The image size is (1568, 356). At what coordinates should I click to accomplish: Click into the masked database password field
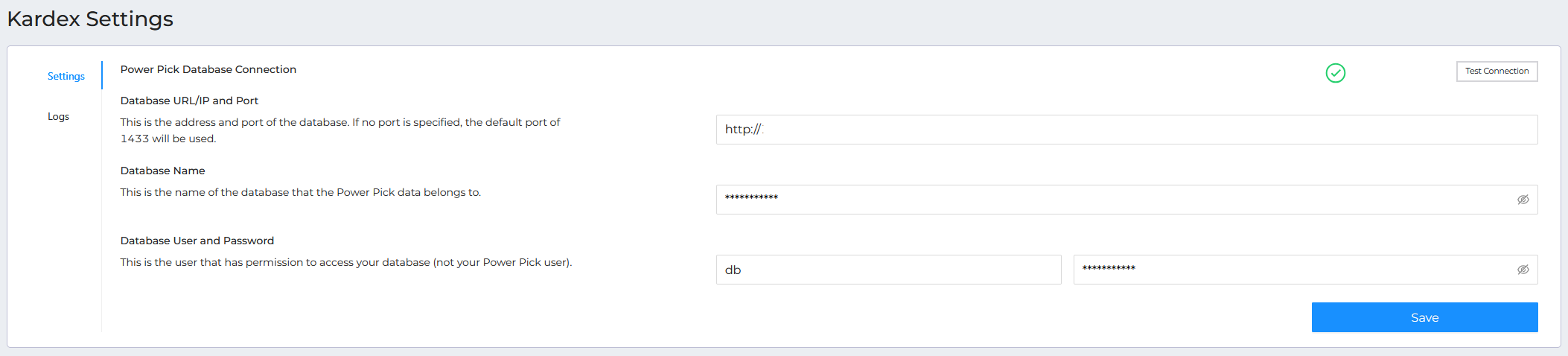click(1292, 270)
